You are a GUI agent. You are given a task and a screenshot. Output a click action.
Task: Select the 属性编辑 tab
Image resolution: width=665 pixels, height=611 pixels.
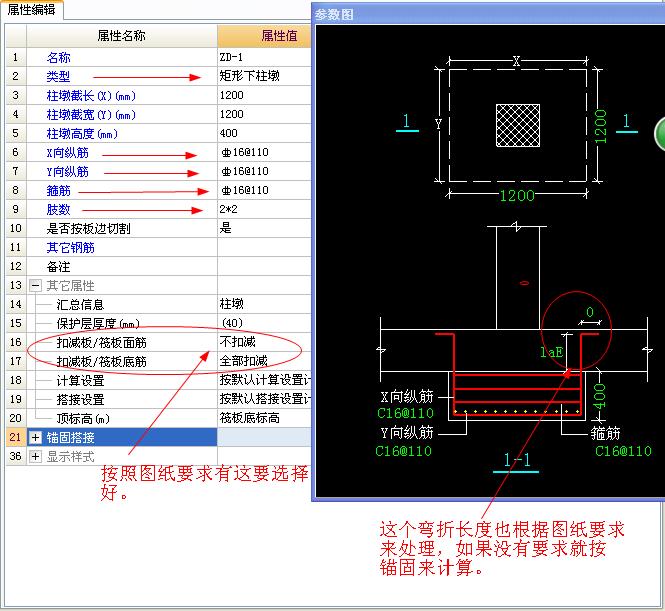click(x=31, y=9)
